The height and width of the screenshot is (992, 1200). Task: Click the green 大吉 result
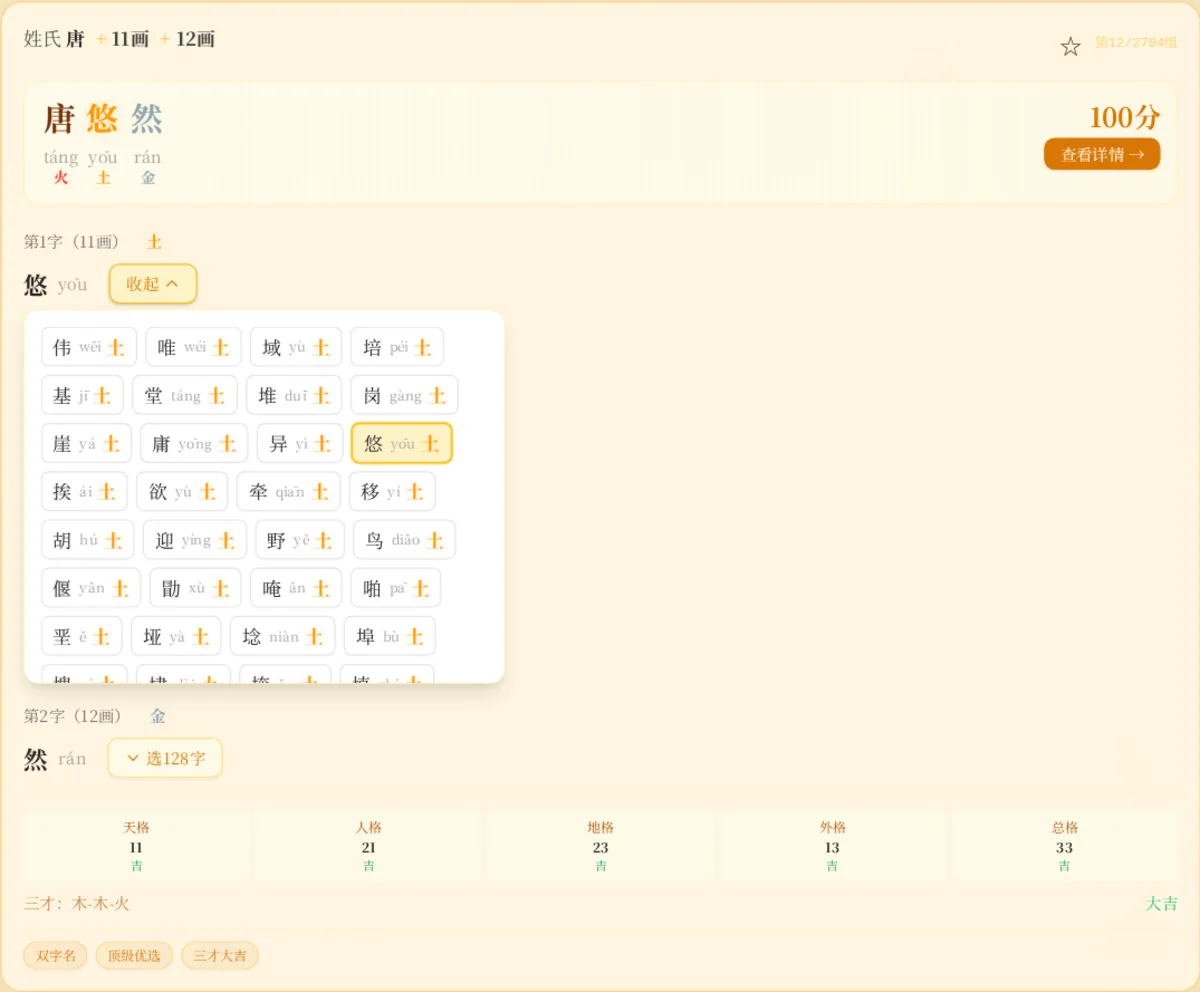[x=1161, y=904]
